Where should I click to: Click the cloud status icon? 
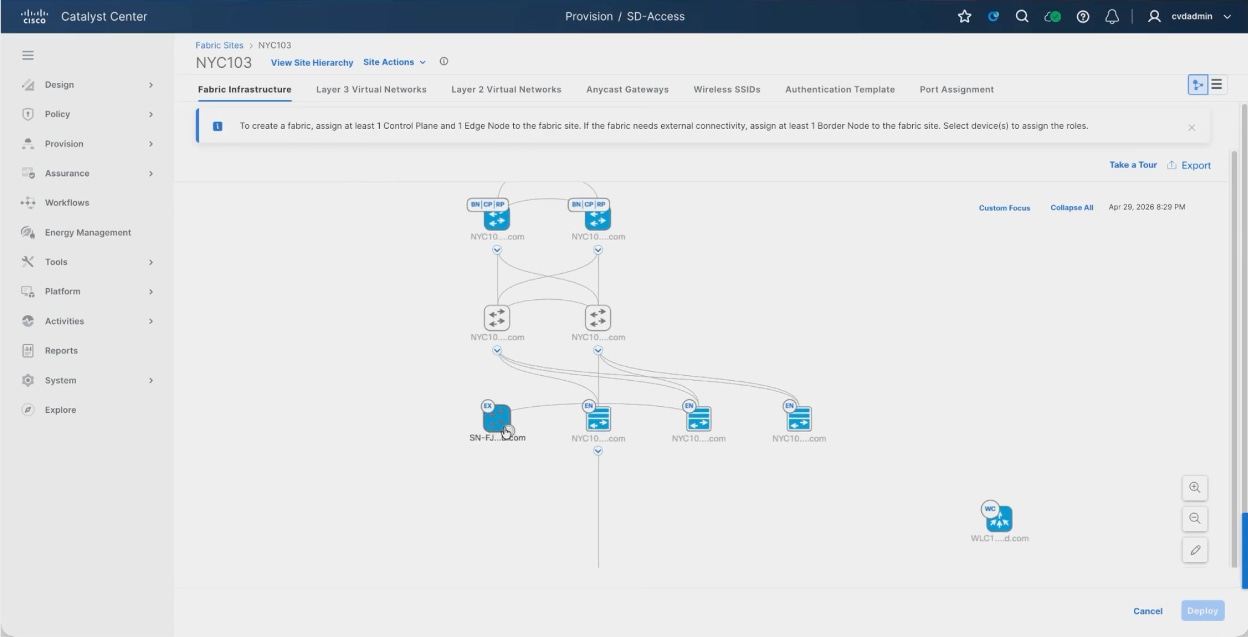click(1052, 16)
